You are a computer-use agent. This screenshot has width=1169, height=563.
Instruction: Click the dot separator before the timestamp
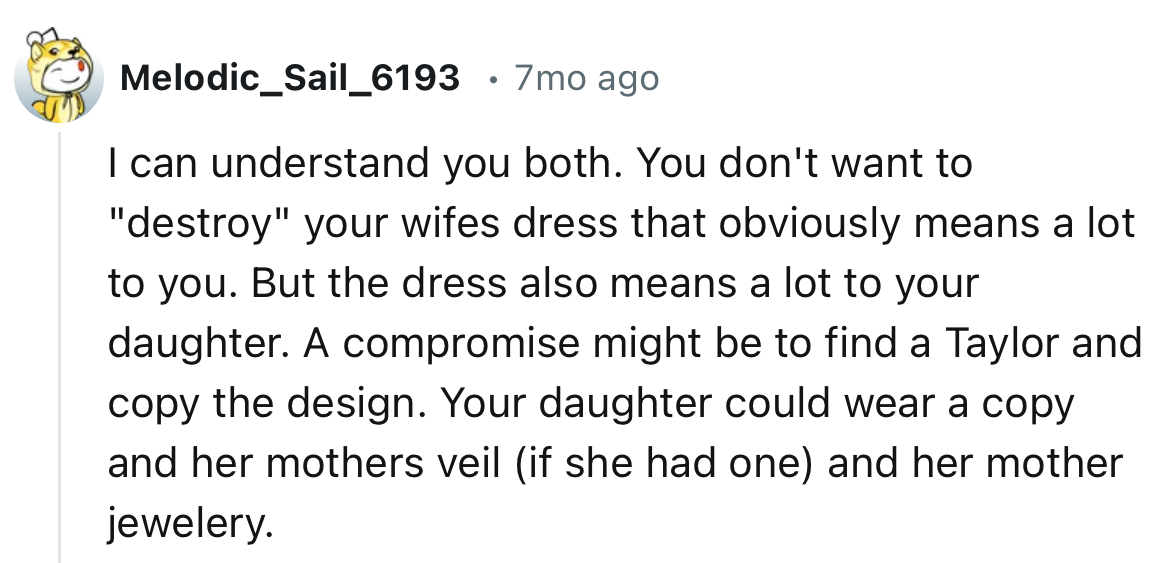click(x=489, y=78)
